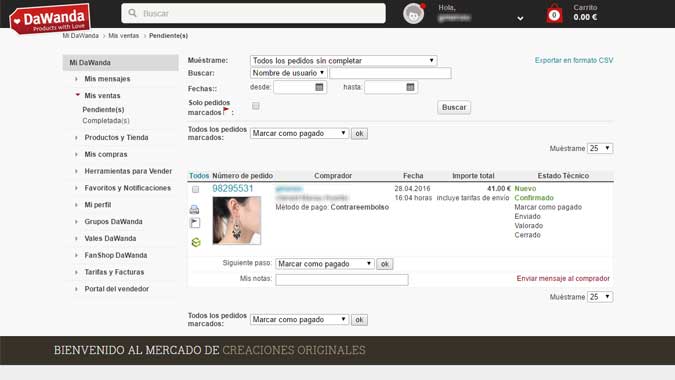Open the 'hasta' calendar picker
Viewport: 675px width, 380px height.
coord(410,87)
